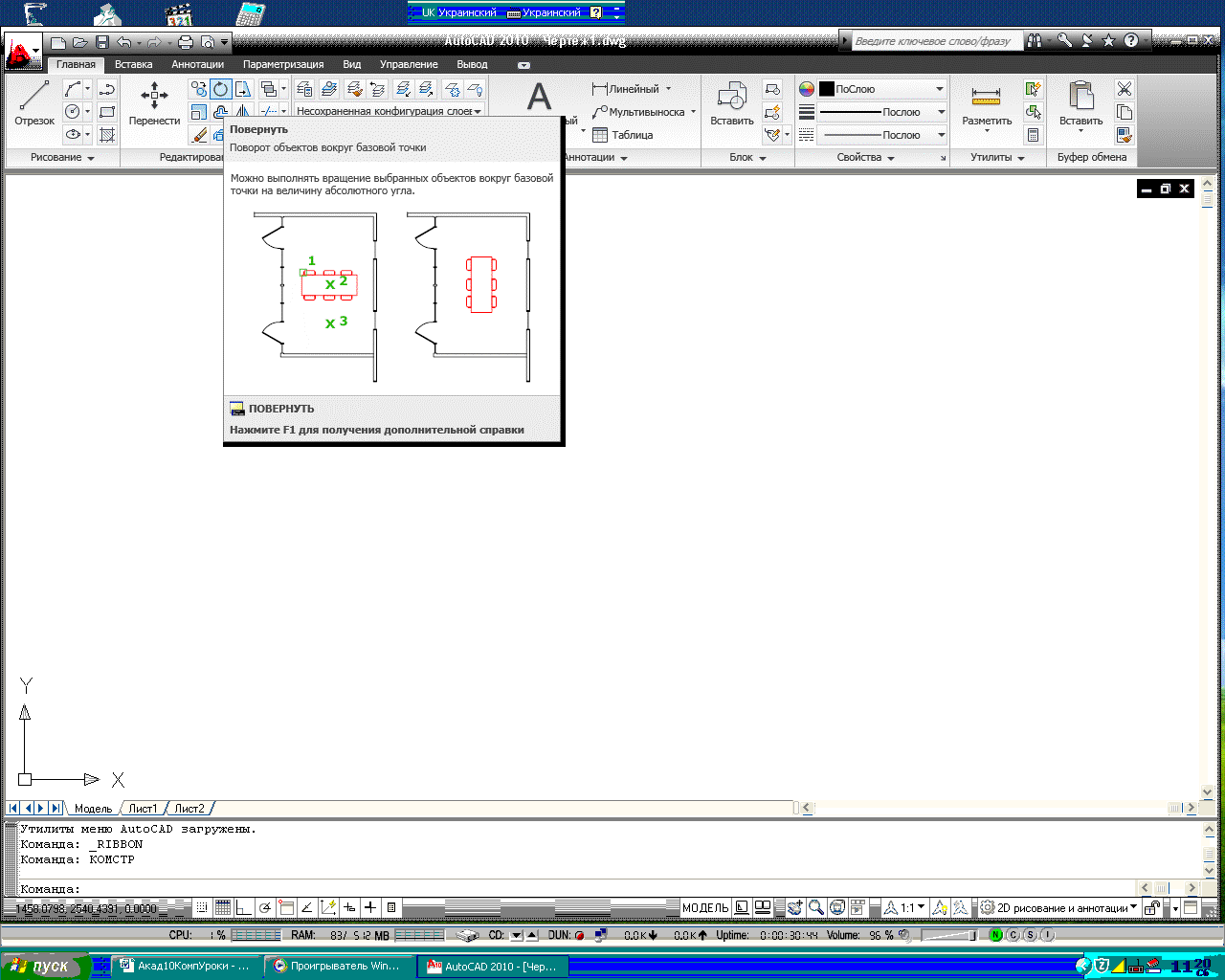Screen dimensions: 1225x980
Task: Toggle МОДЕЛЬ model space button
Action: pyautogui.click(x=705, y=907)
